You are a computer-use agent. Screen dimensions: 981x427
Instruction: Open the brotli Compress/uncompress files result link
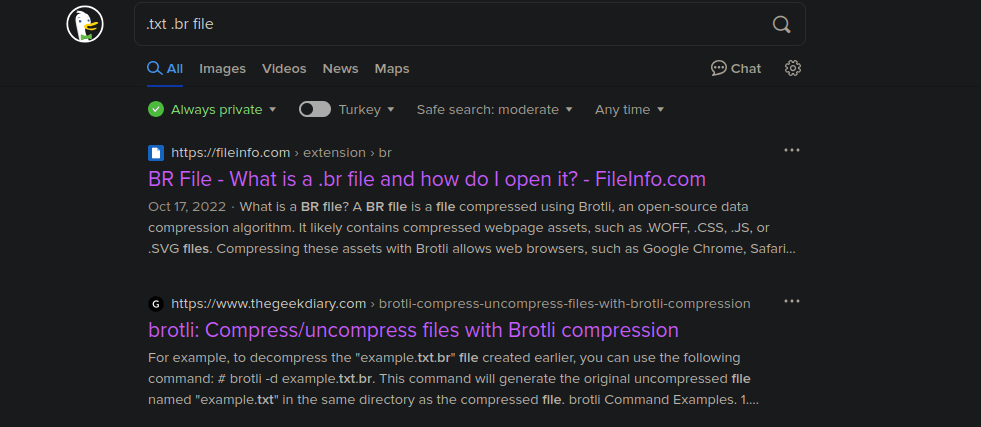point(413,330)
